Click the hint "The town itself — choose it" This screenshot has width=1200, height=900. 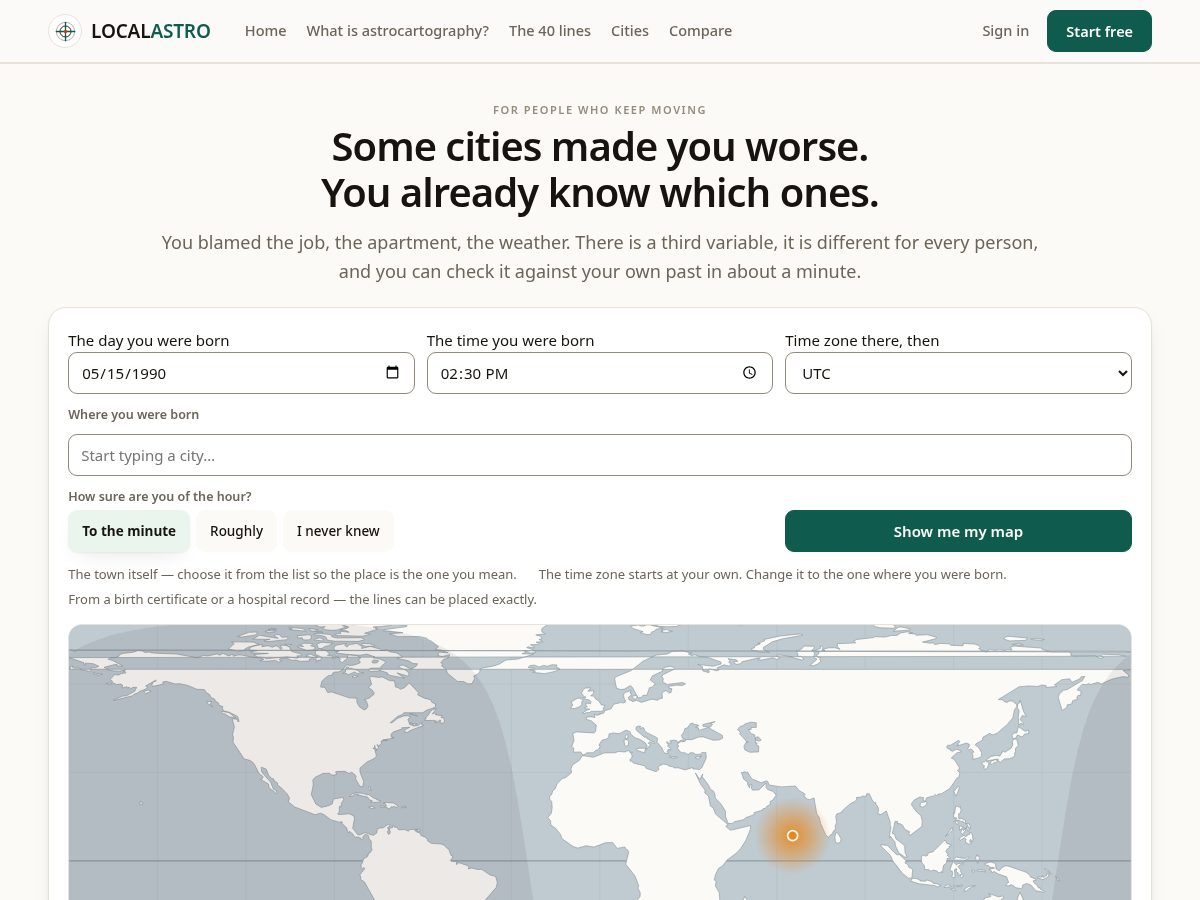pyautogui.click(x=292, y=574)
